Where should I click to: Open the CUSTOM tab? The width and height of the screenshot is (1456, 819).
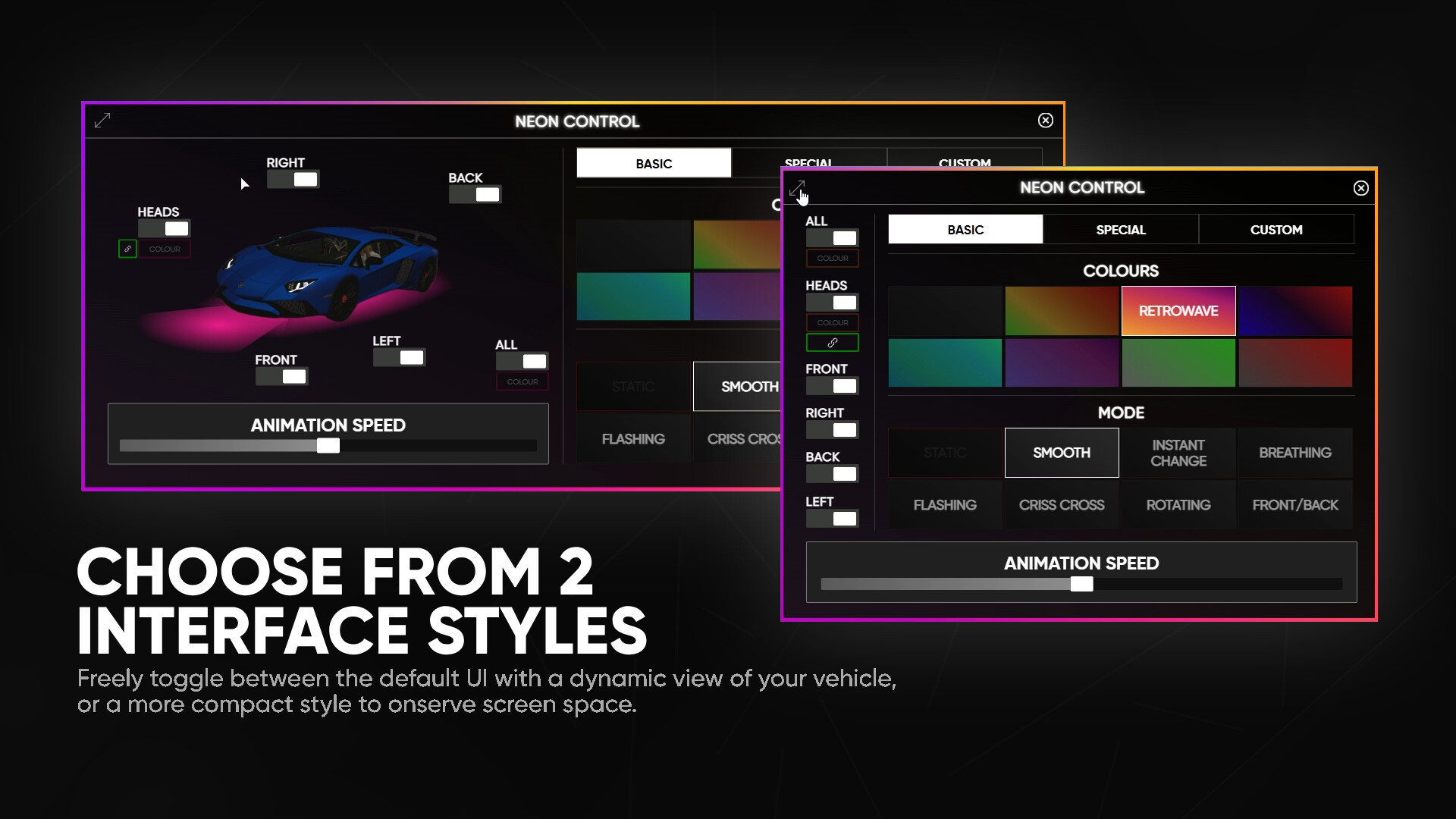(x=1276, y=229)
